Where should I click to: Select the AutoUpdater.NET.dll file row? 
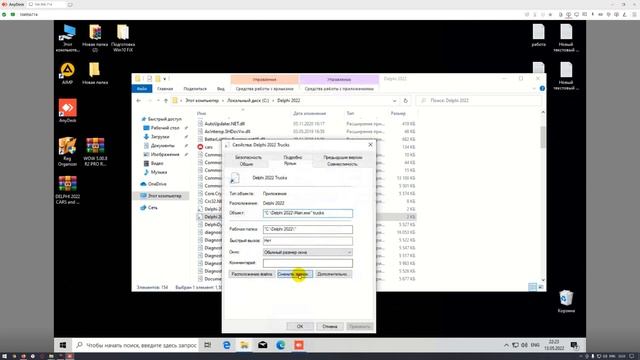(306, 124)
